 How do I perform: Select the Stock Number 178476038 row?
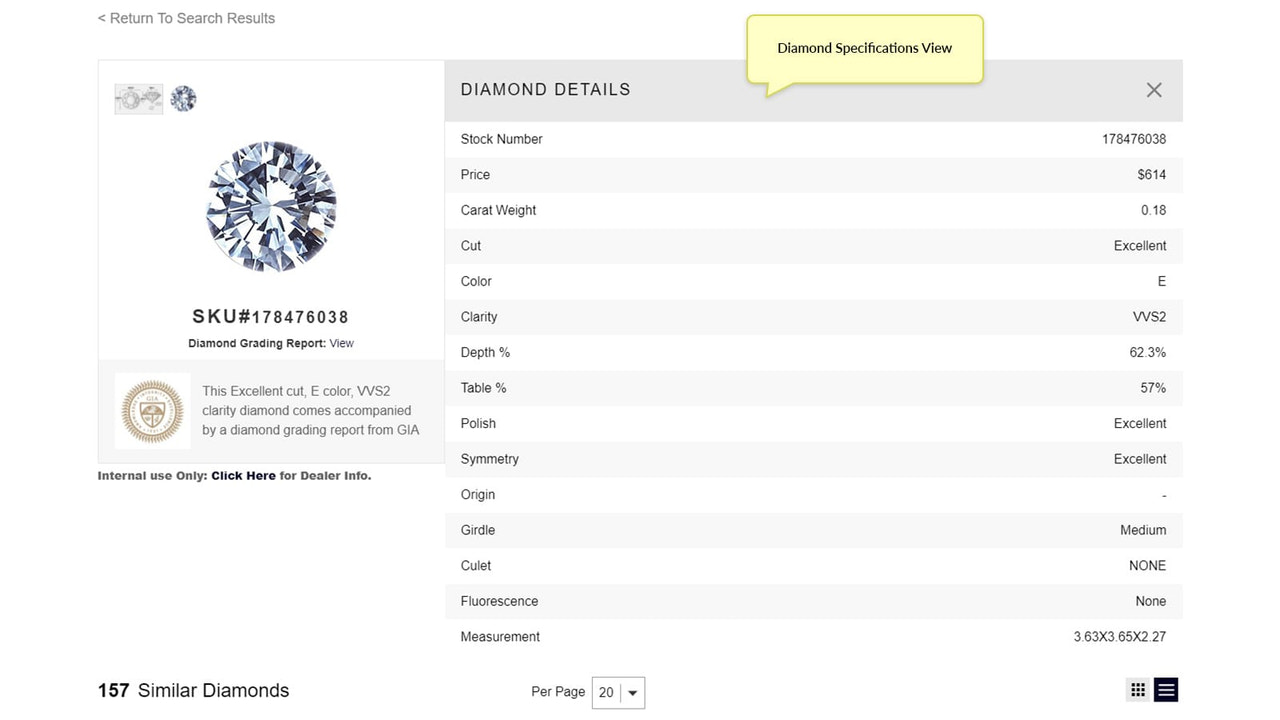click(812, 139)
